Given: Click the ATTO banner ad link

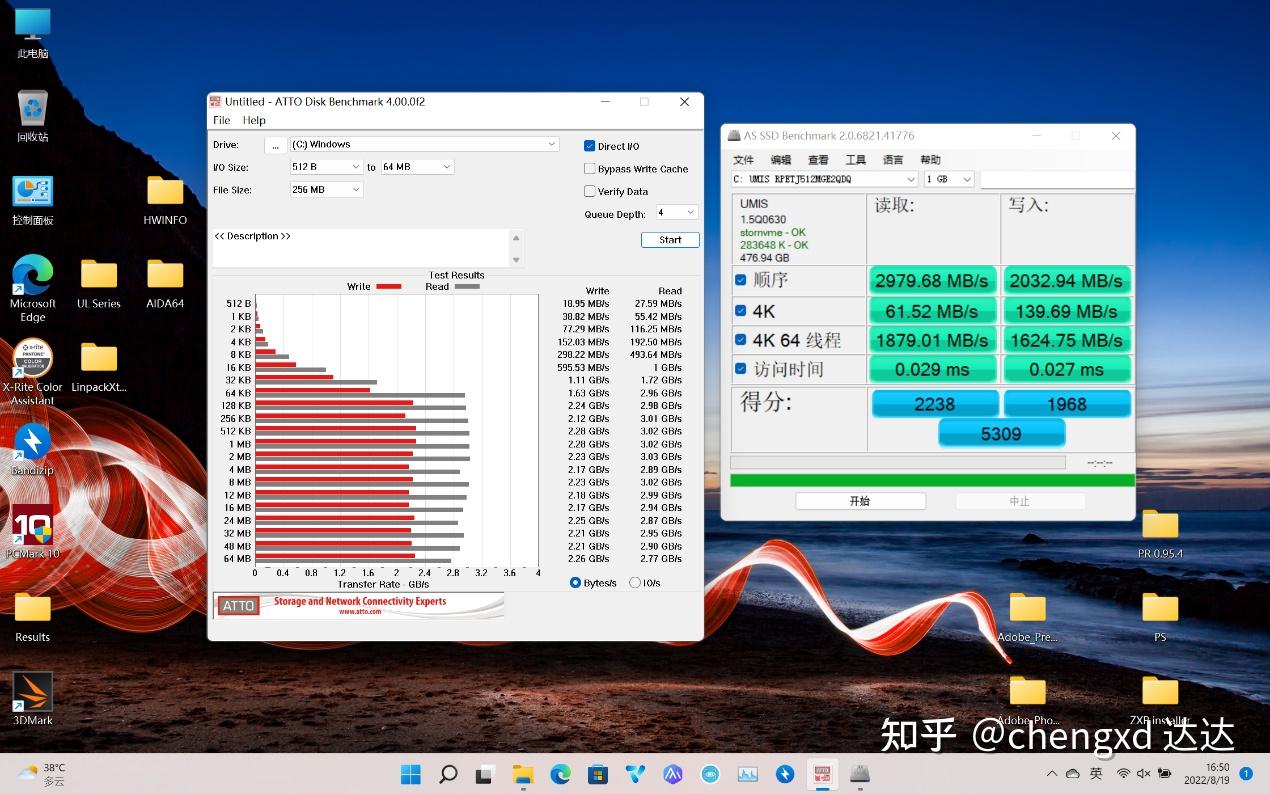Looking at the screenshot, I should [358, 606].
